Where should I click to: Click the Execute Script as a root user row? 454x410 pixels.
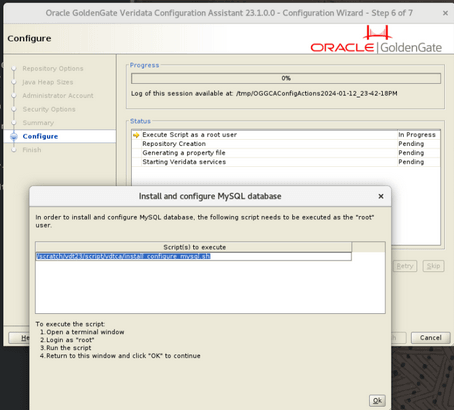click(x=286, y=135)
